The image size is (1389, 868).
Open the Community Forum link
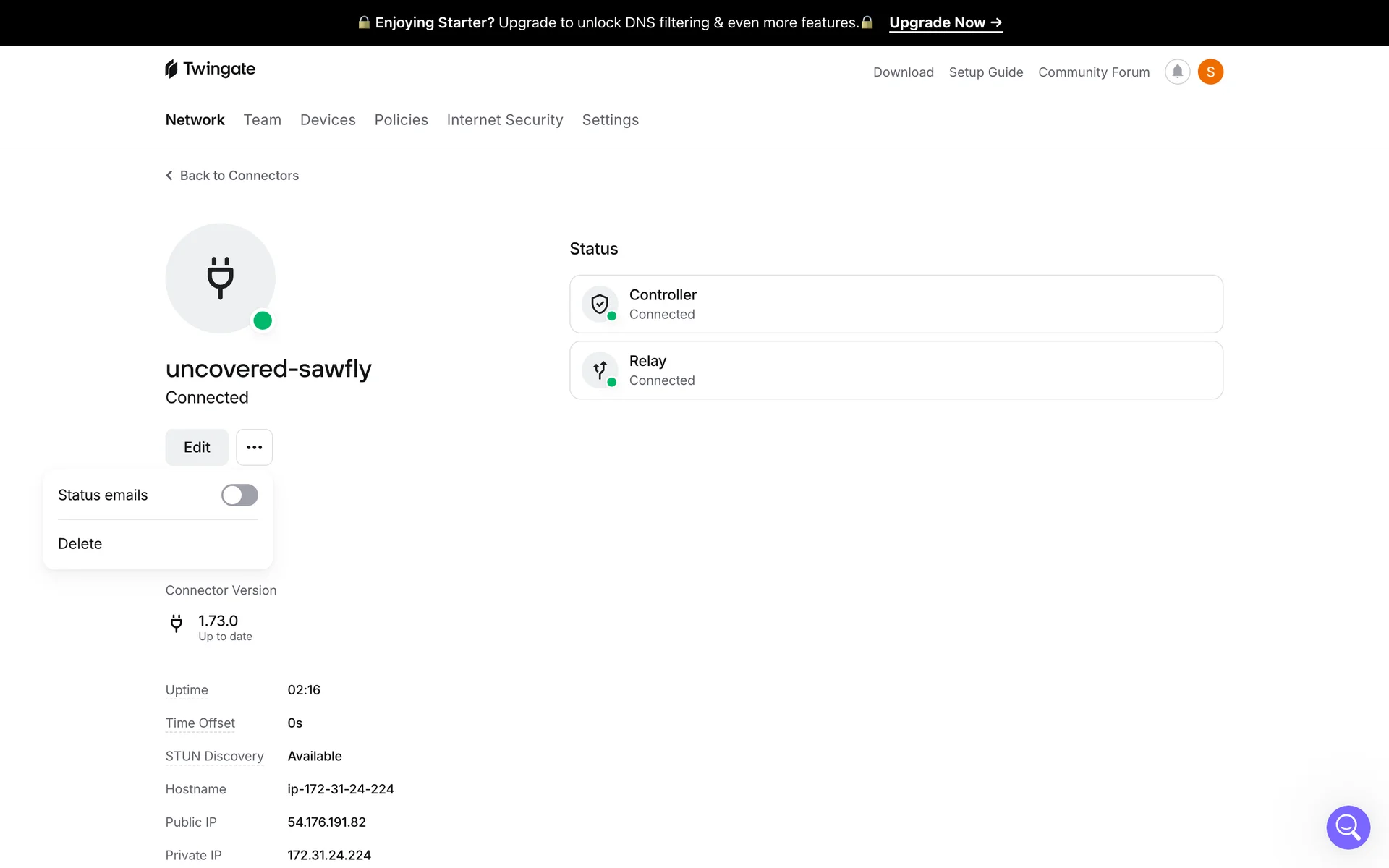pos(1093,72)
